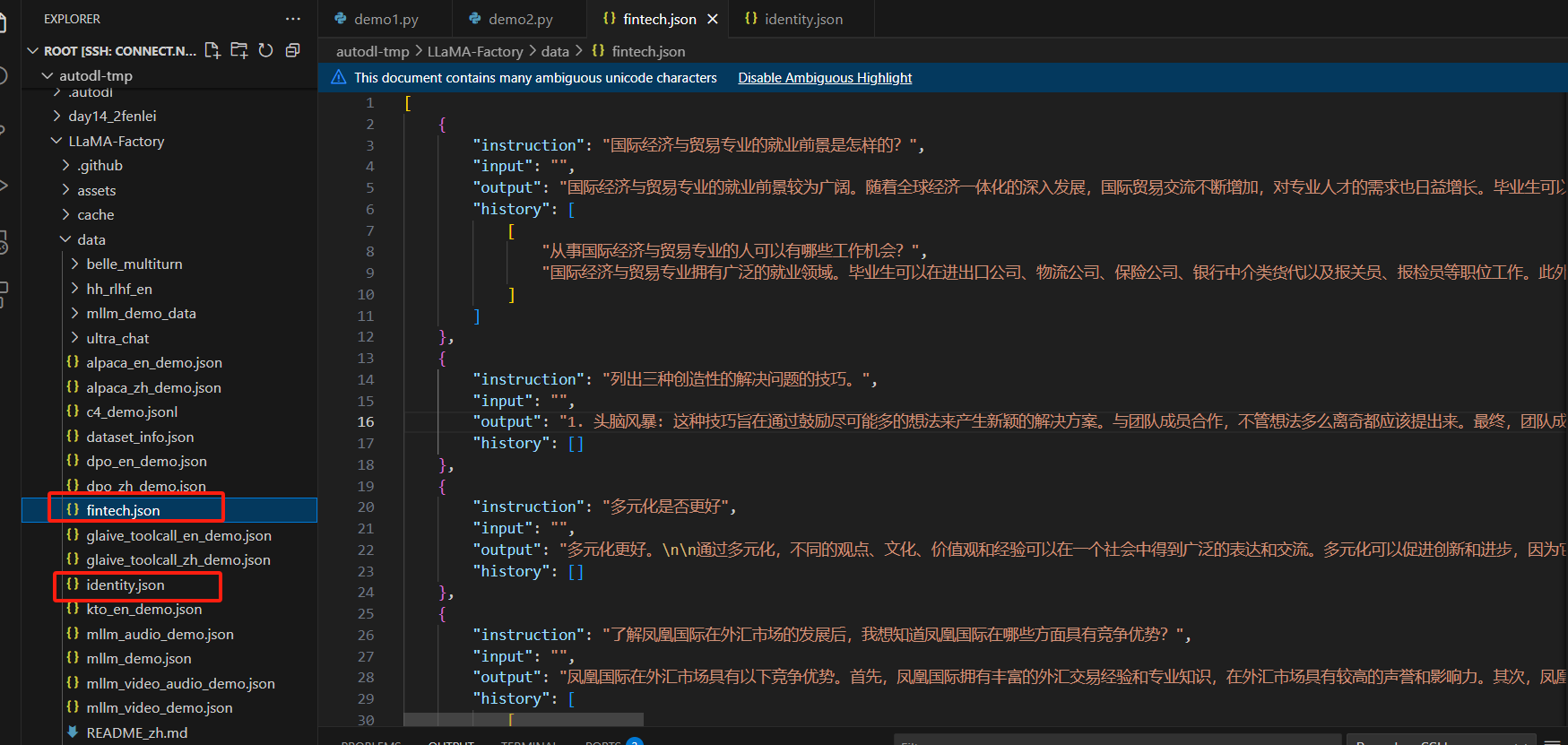
Task: Click line number 1 in the gutter
Action: tap(369, 102)
